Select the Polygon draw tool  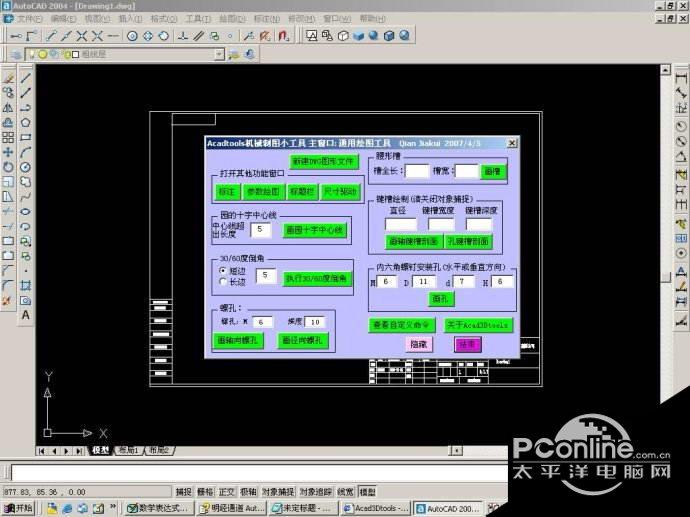[x=26, y=122]
